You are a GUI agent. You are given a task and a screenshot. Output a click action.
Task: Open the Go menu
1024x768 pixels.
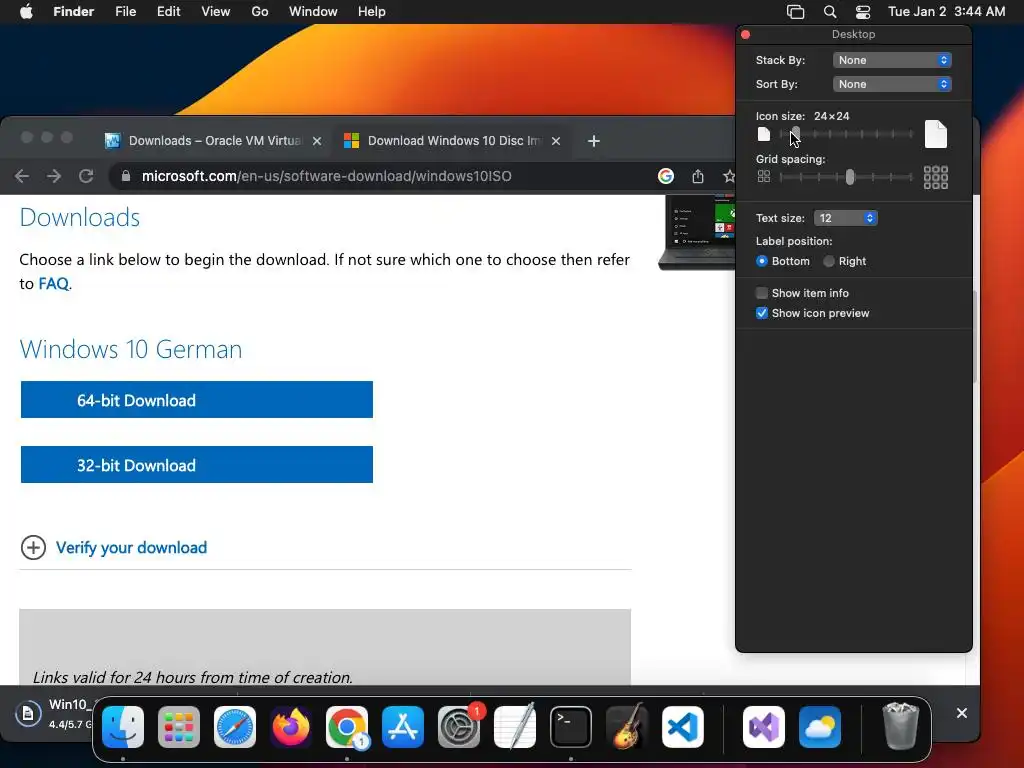coord(260,12)
